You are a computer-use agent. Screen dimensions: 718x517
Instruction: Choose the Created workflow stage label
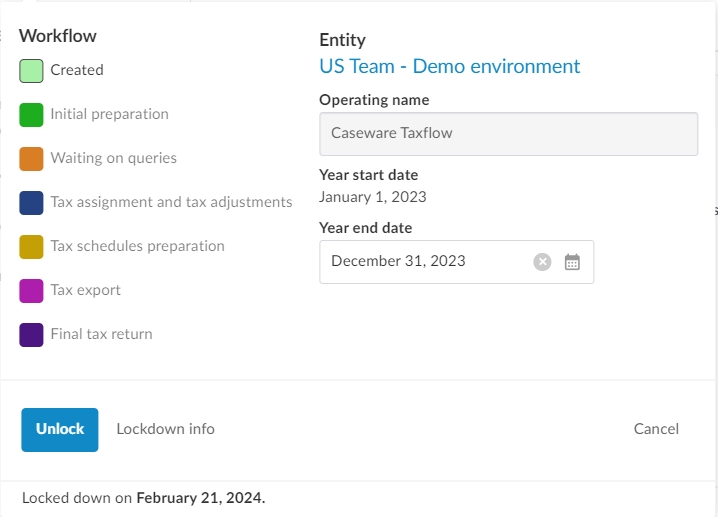pyautogui.click(x=77, y=70)
